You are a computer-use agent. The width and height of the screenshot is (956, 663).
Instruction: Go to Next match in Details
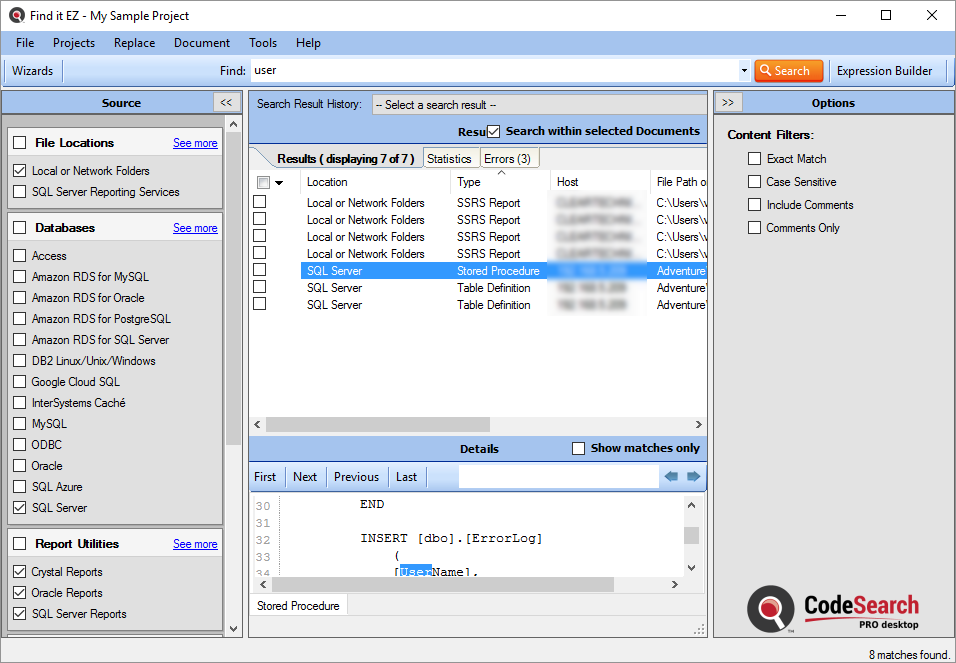point(305,477)
